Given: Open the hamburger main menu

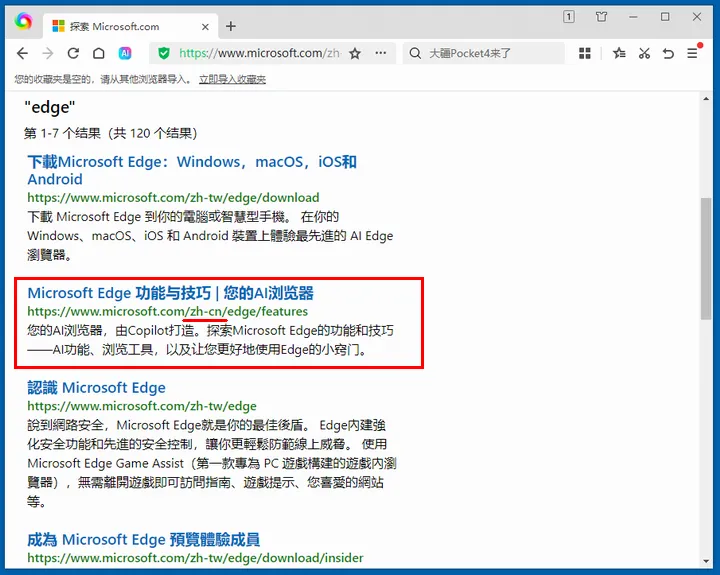Looking at the screenshot, I should point(692,54).
